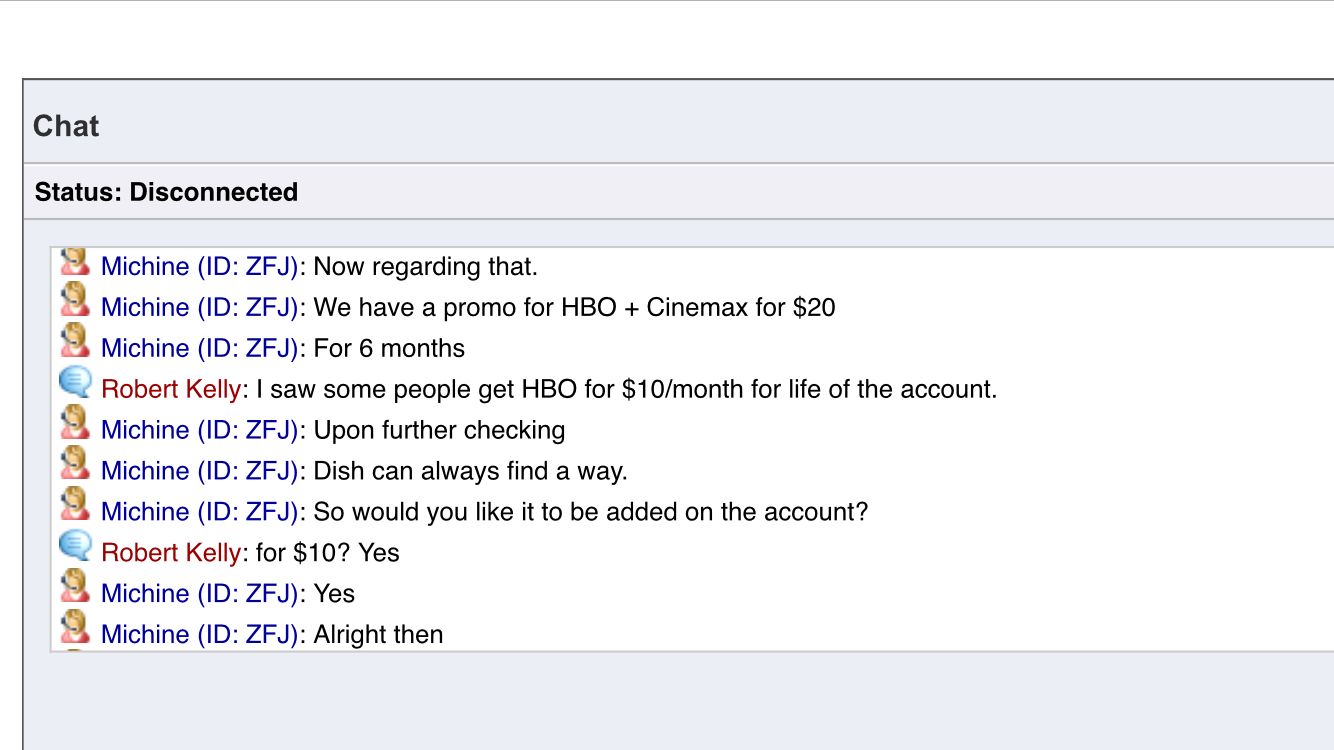Click 'Michine (ID: ZFJ)' name on 'Upon further checking' line

click(200, 430)
